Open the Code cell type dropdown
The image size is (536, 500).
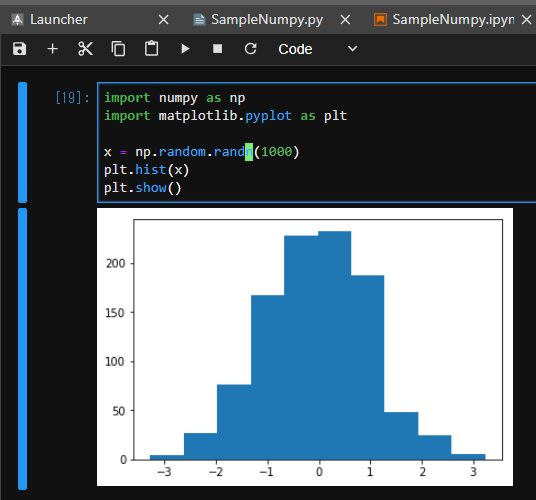318,49
